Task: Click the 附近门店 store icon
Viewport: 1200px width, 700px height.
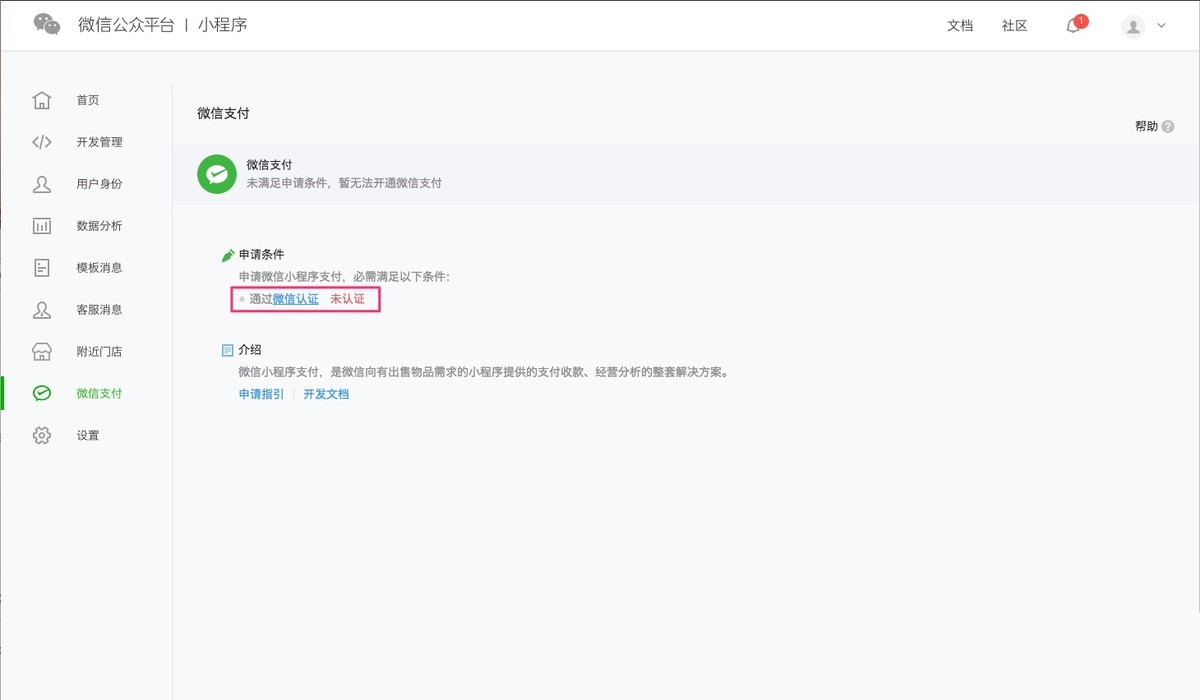Action: [42, 352]
